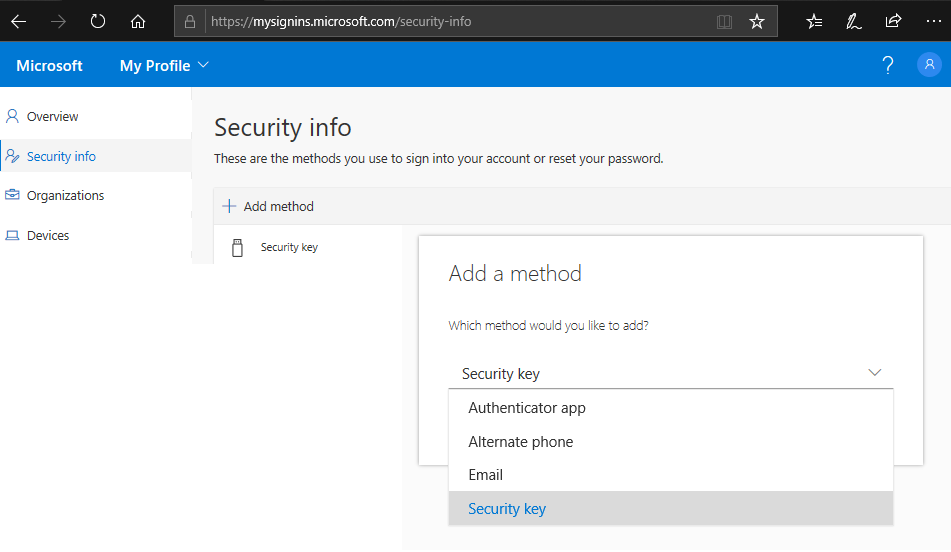Screen dimensions: 951x552
Task: Go to the browser home page icon
Action: (x=138, y=21)
